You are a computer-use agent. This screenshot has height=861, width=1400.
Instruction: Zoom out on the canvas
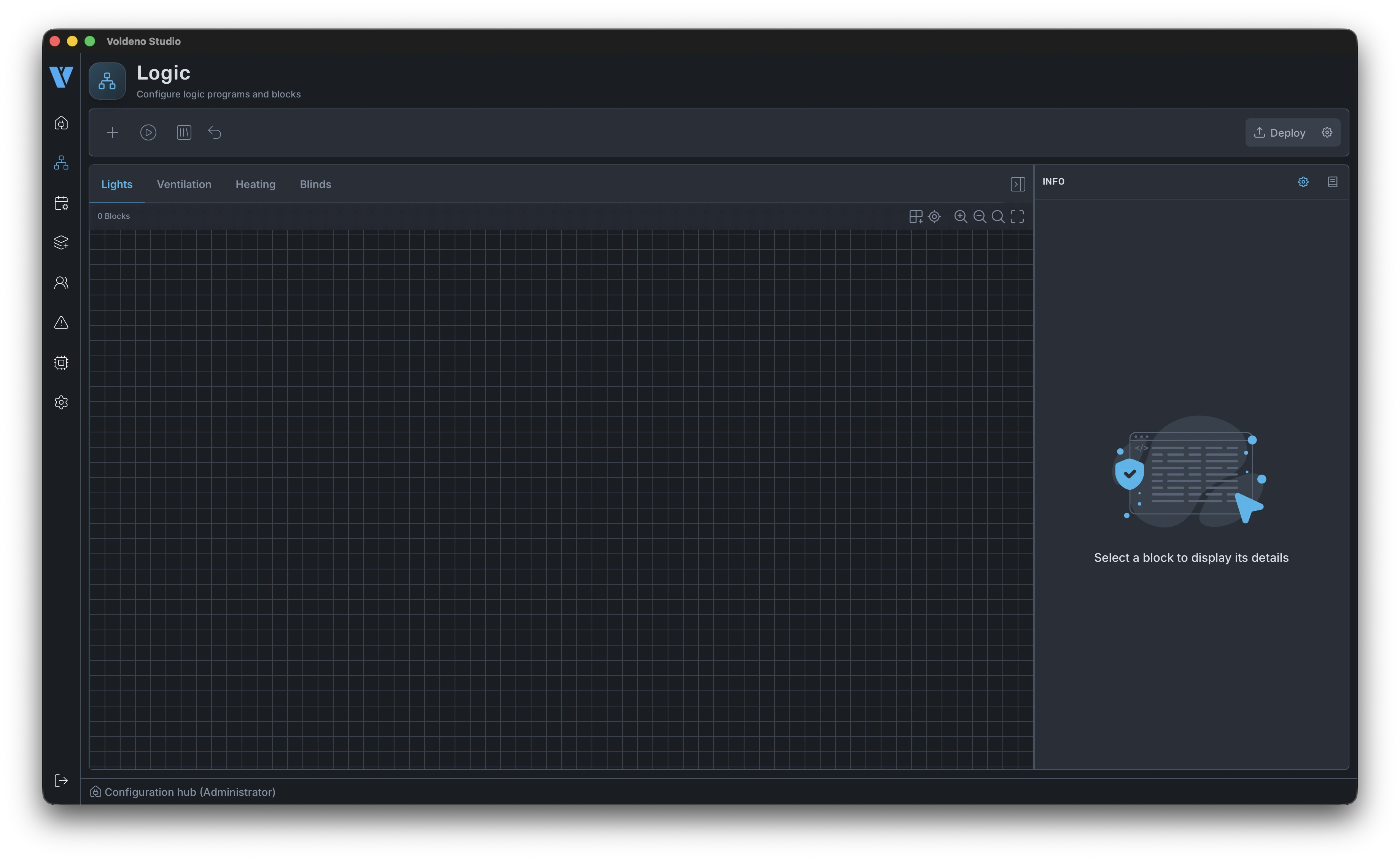[x=980, y=216]
